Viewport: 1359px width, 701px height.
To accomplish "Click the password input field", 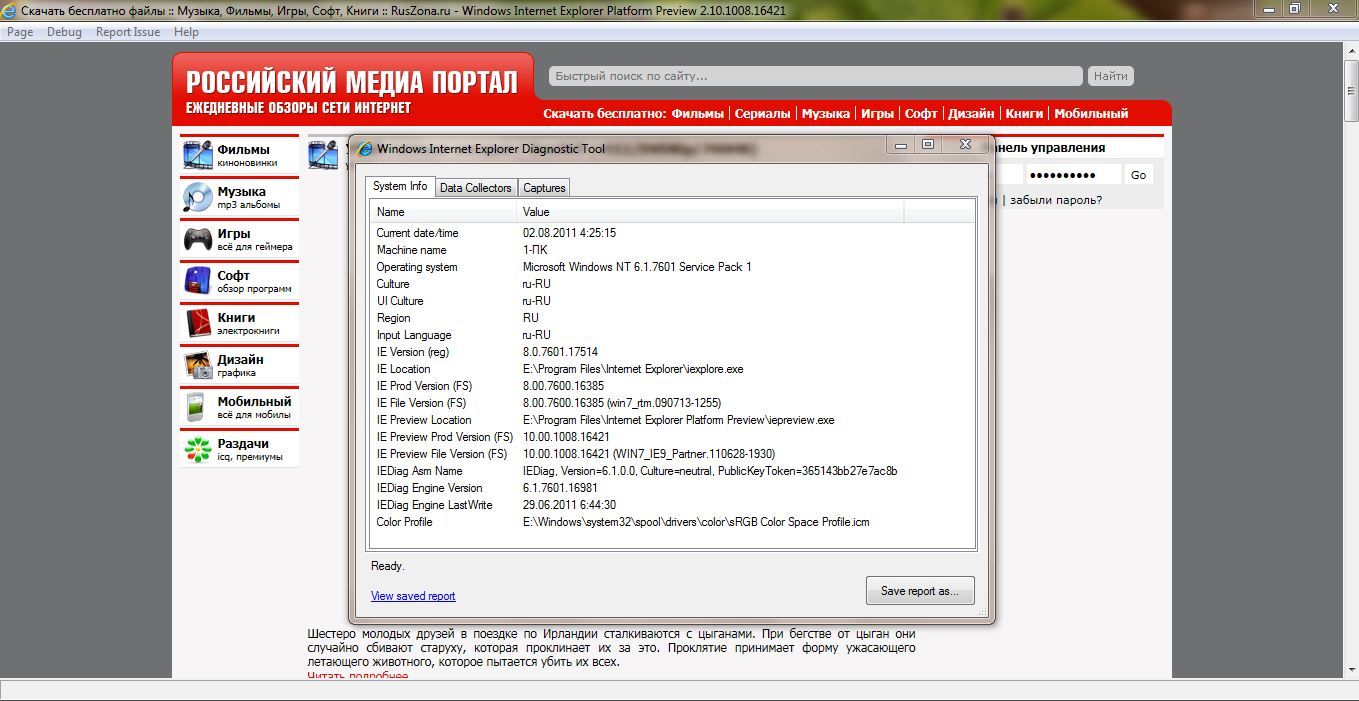I will click(1073, 175).
